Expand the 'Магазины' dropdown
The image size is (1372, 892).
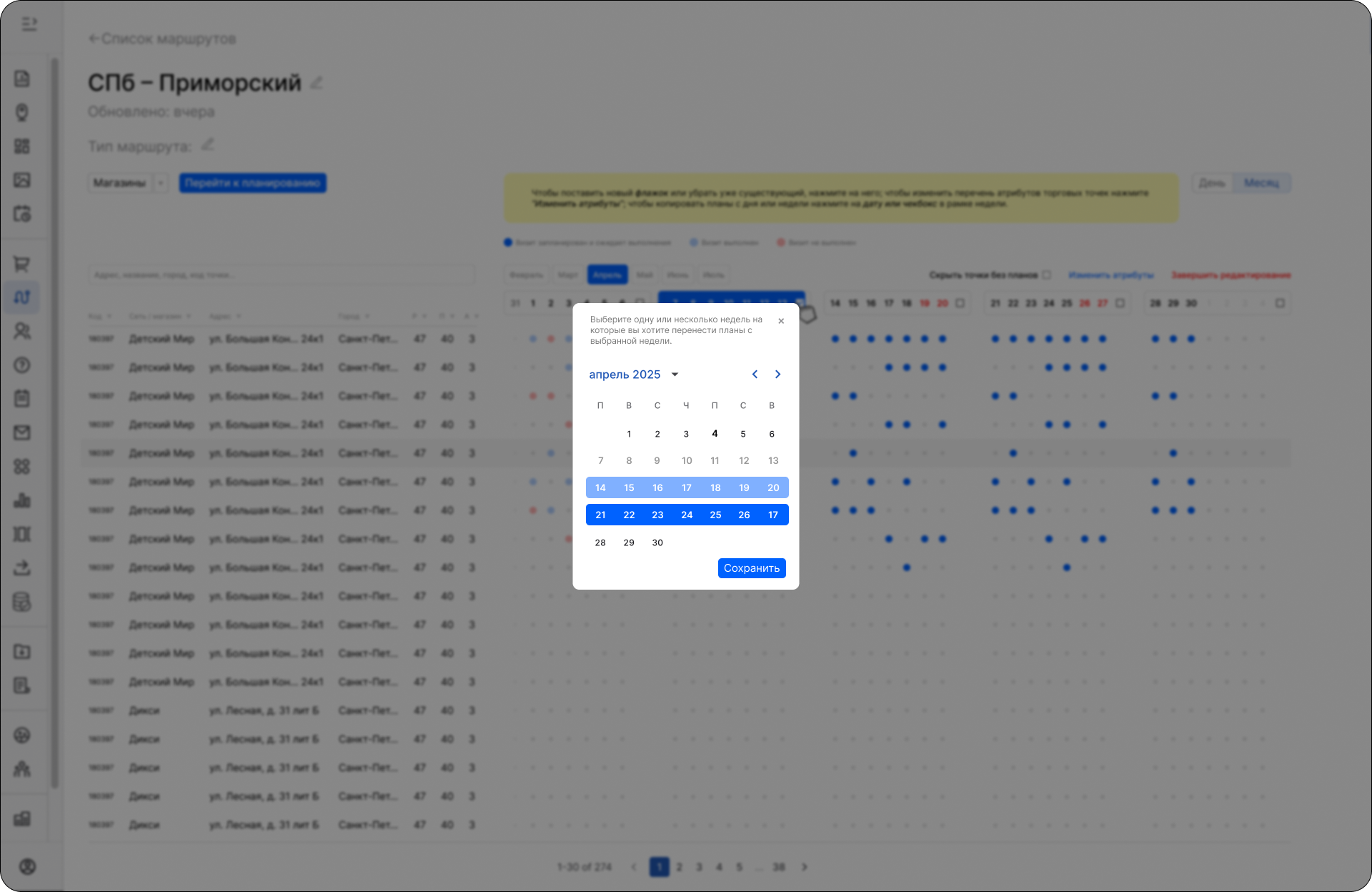click(x=161, y=183)
